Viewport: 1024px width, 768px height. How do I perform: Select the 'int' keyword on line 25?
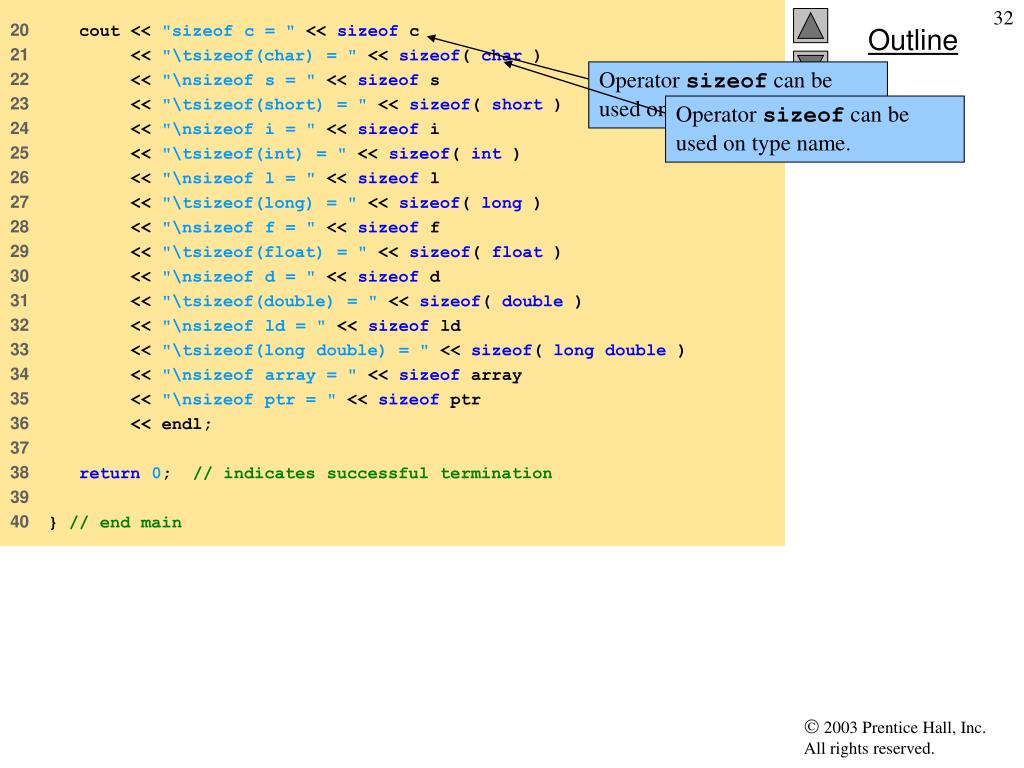[x=486, y=153]
